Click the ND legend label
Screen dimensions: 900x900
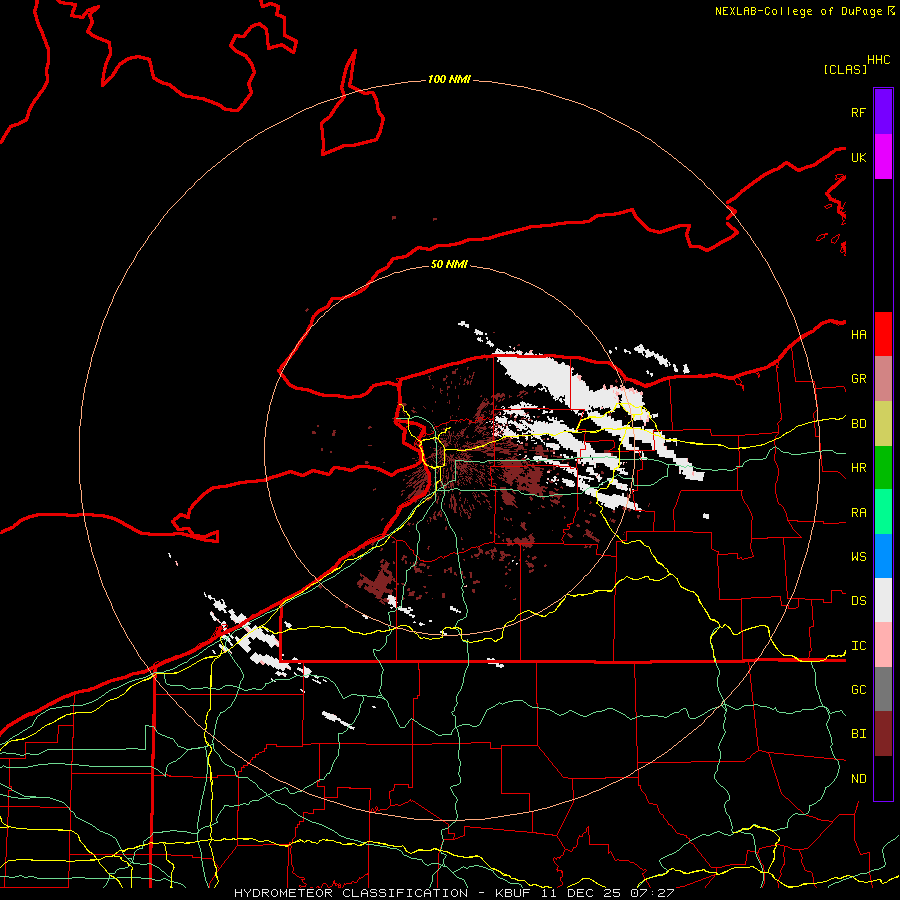coord(858,779)
